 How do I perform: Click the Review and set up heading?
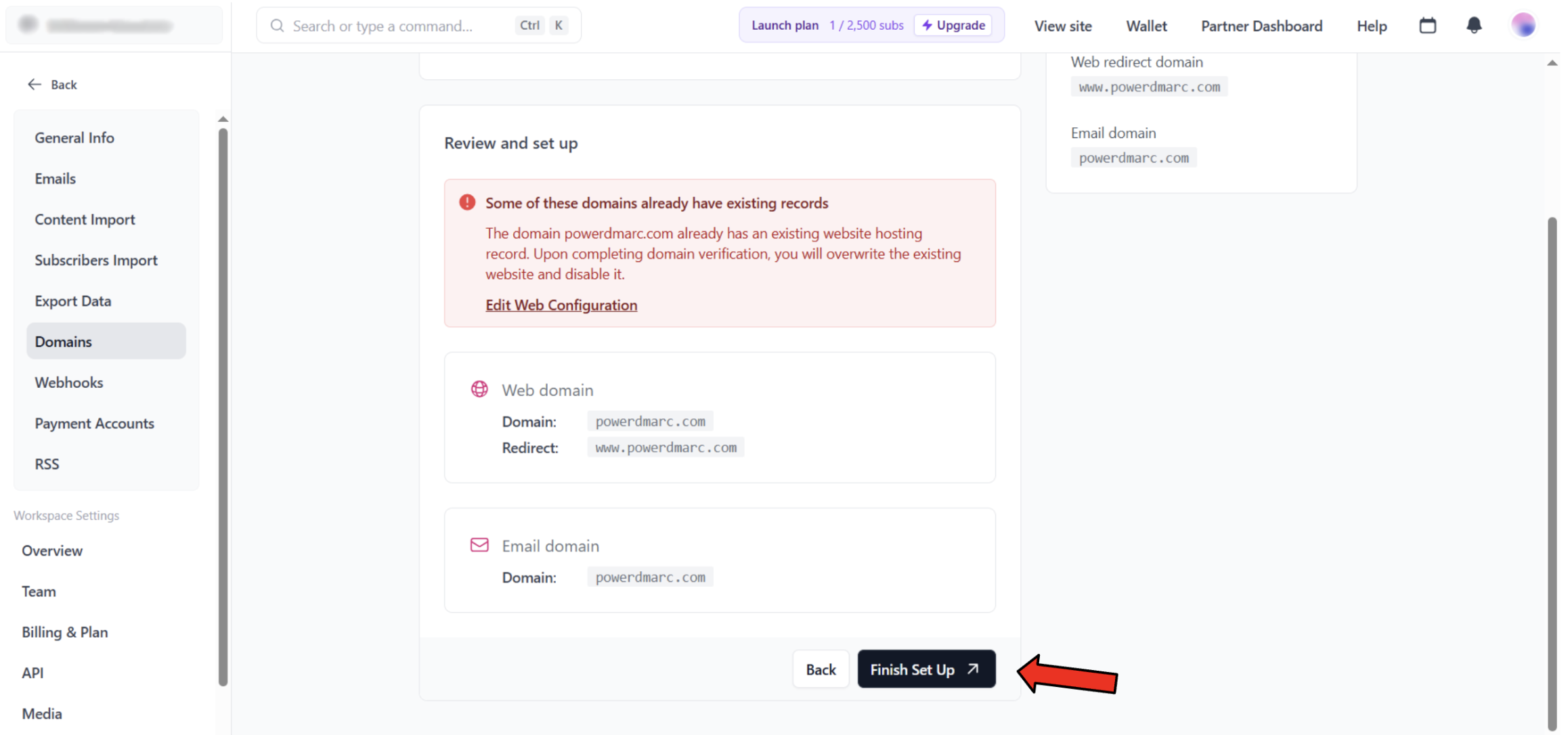tap(510, 143)
